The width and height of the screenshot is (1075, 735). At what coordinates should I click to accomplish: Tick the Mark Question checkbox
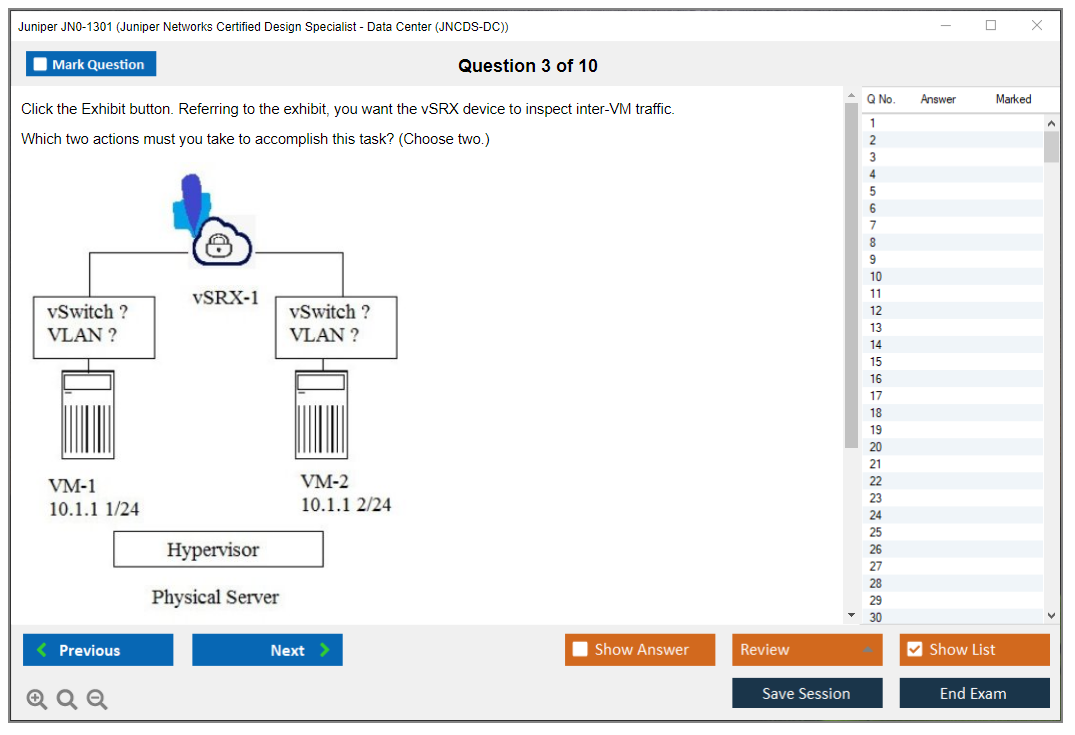pyautogui.click(x=40, y=65)
